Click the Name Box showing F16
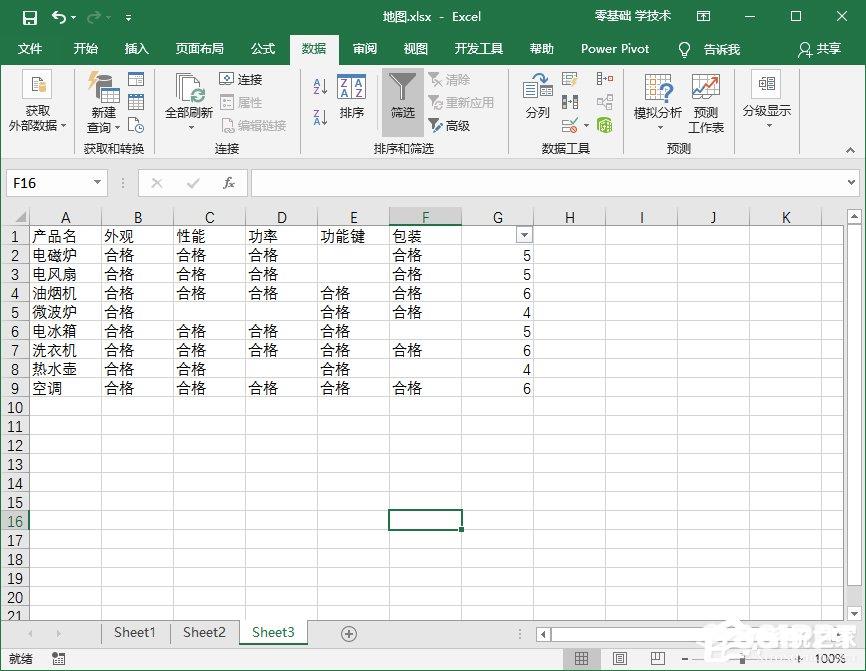This screenshot has width=866, height=671. (x=49, y=183)
